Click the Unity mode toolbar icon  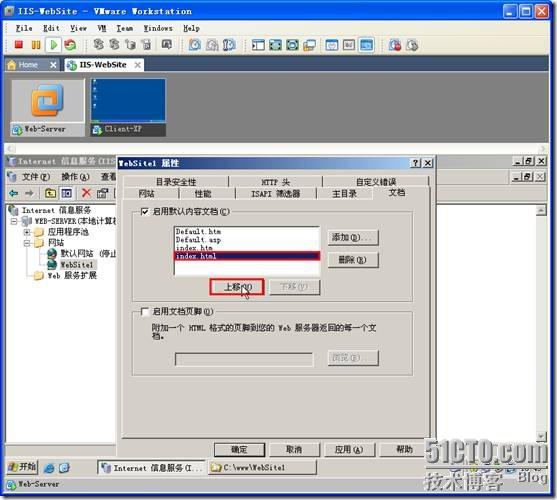pyautogui.click(x=309, y=45)
